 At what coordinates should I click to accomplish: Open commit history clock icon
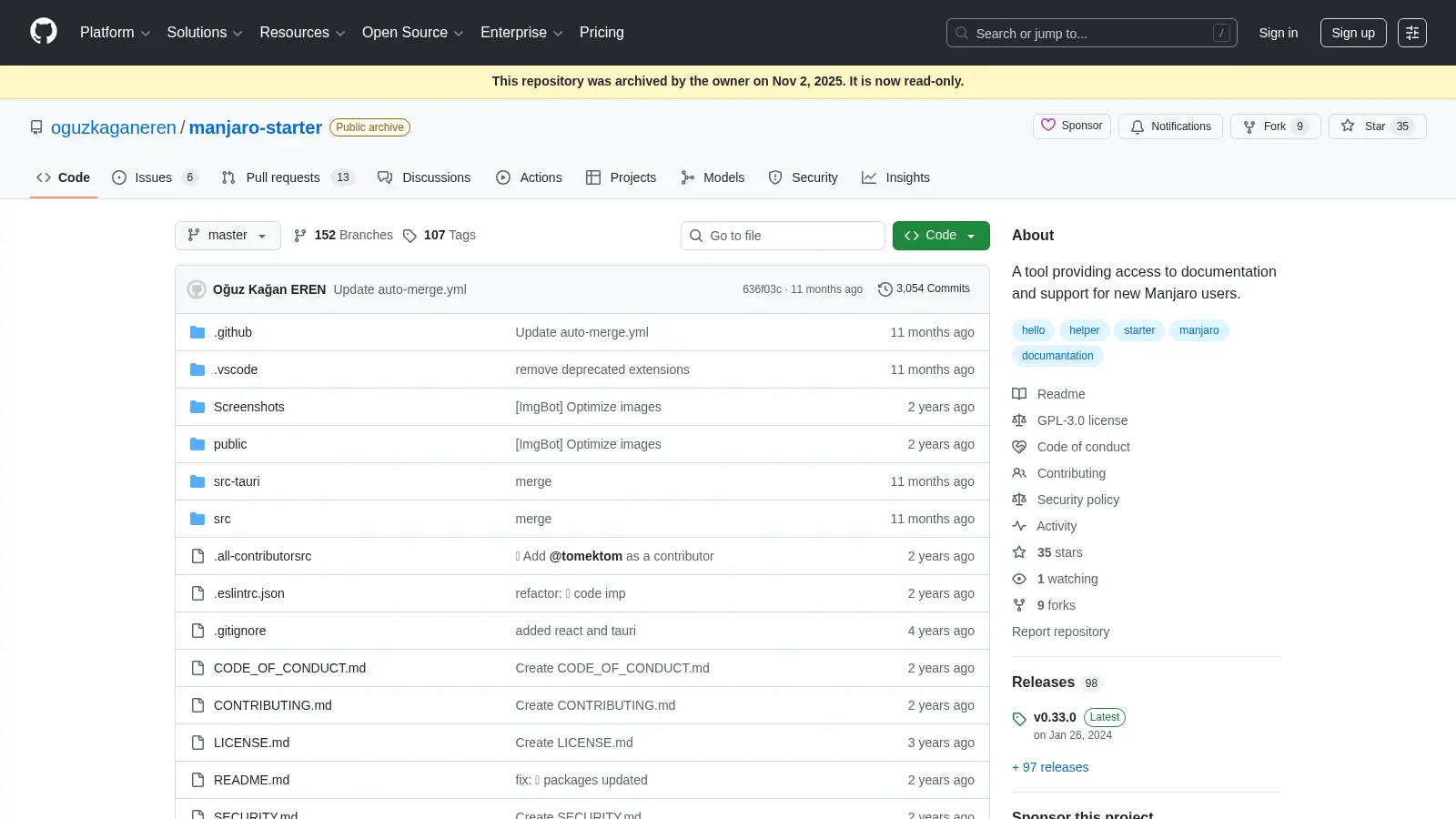(x=885, y=288)
